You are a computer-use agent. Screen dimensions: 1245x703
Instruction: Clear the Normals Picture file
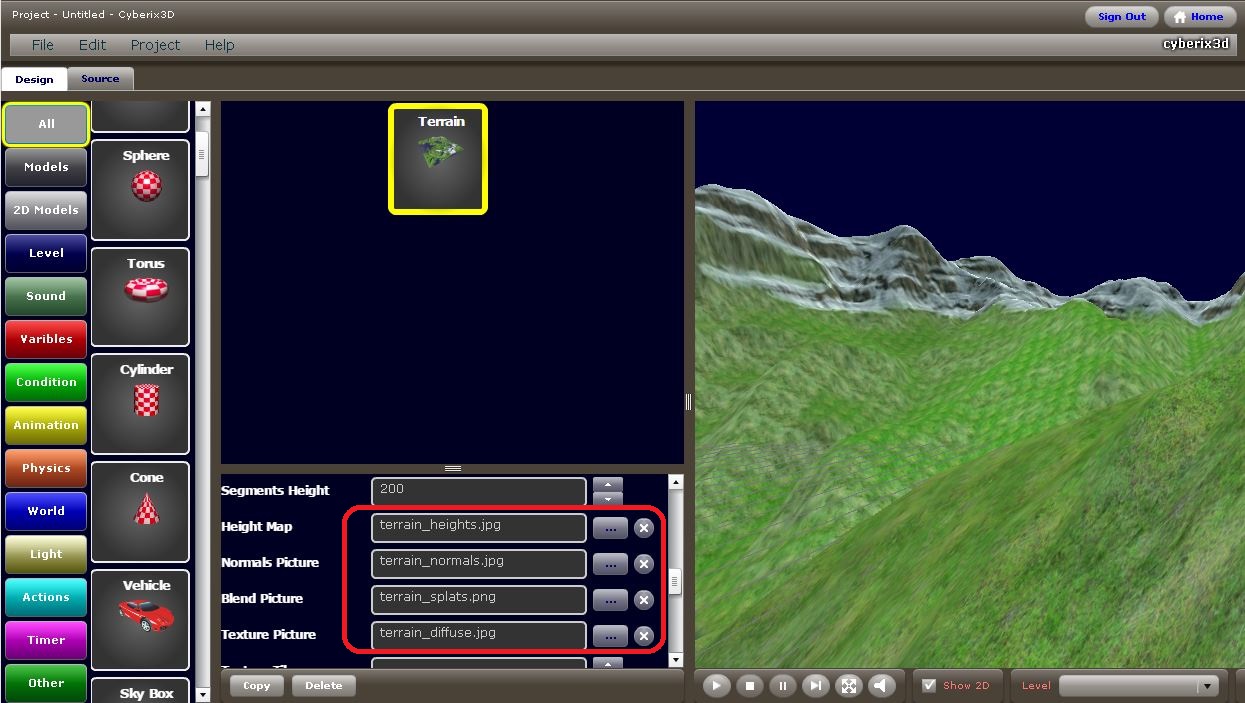(x=644, y=563)
